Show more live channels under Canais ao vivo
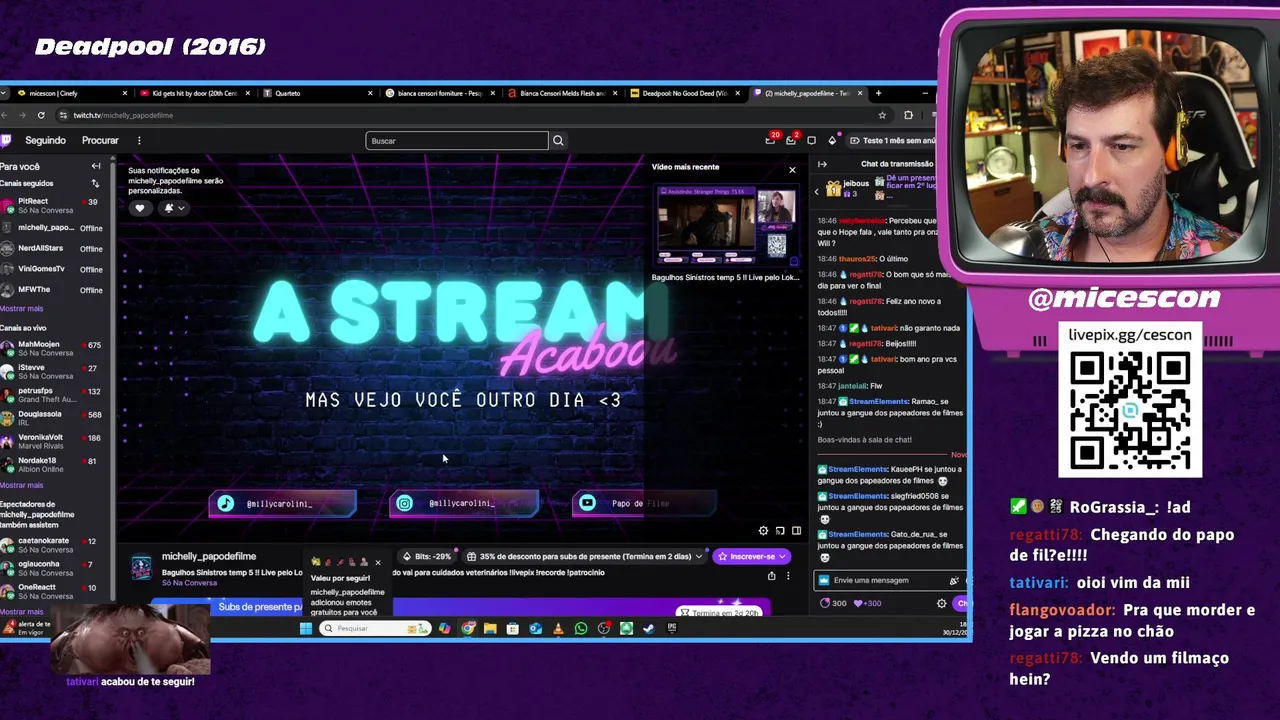The height and width of the screenshot is (720, 1280). pos(22,485)
